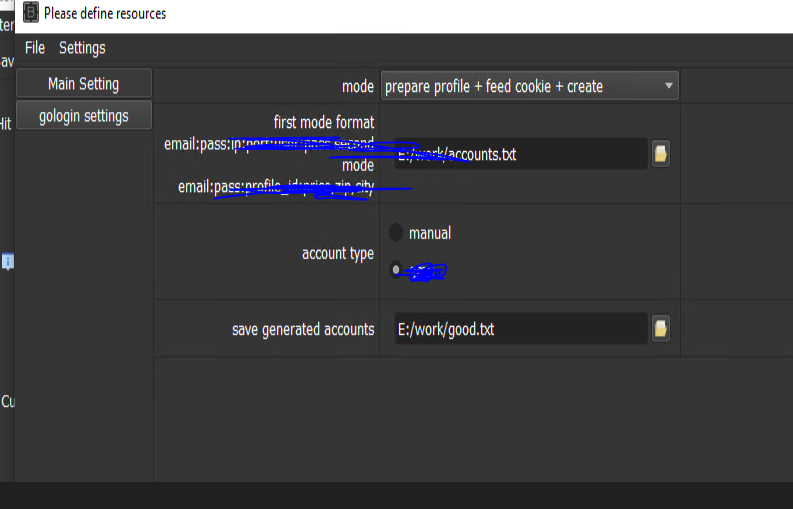Screen dimensions: 793x509
Task: Click the blue info icon at left edge
Action: pyautogui.click(x=7, y=262)
